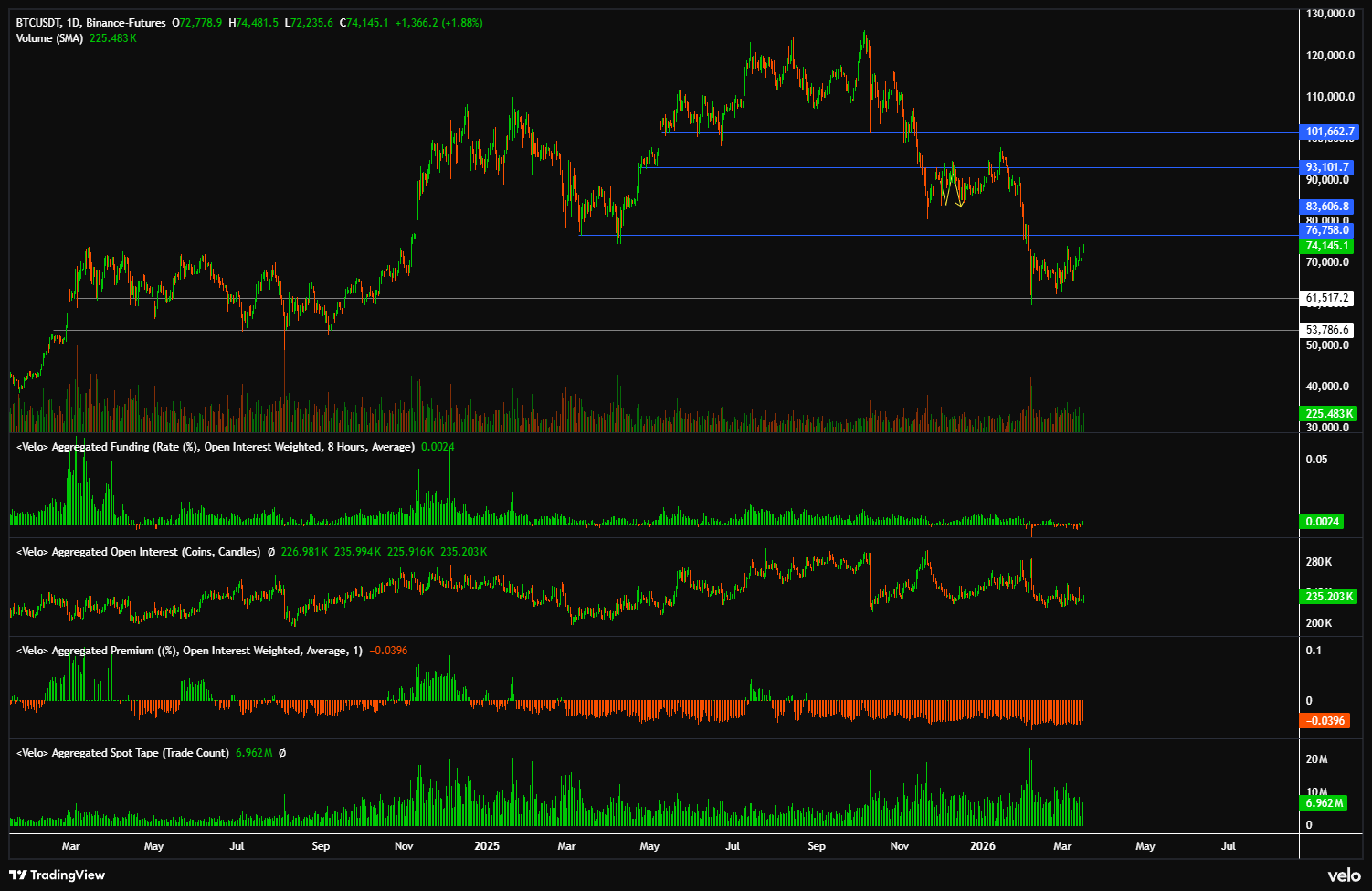Select the yellow zigzag drawing on the price chart
Screen dimensions: 1372x891
click(951, 190)
